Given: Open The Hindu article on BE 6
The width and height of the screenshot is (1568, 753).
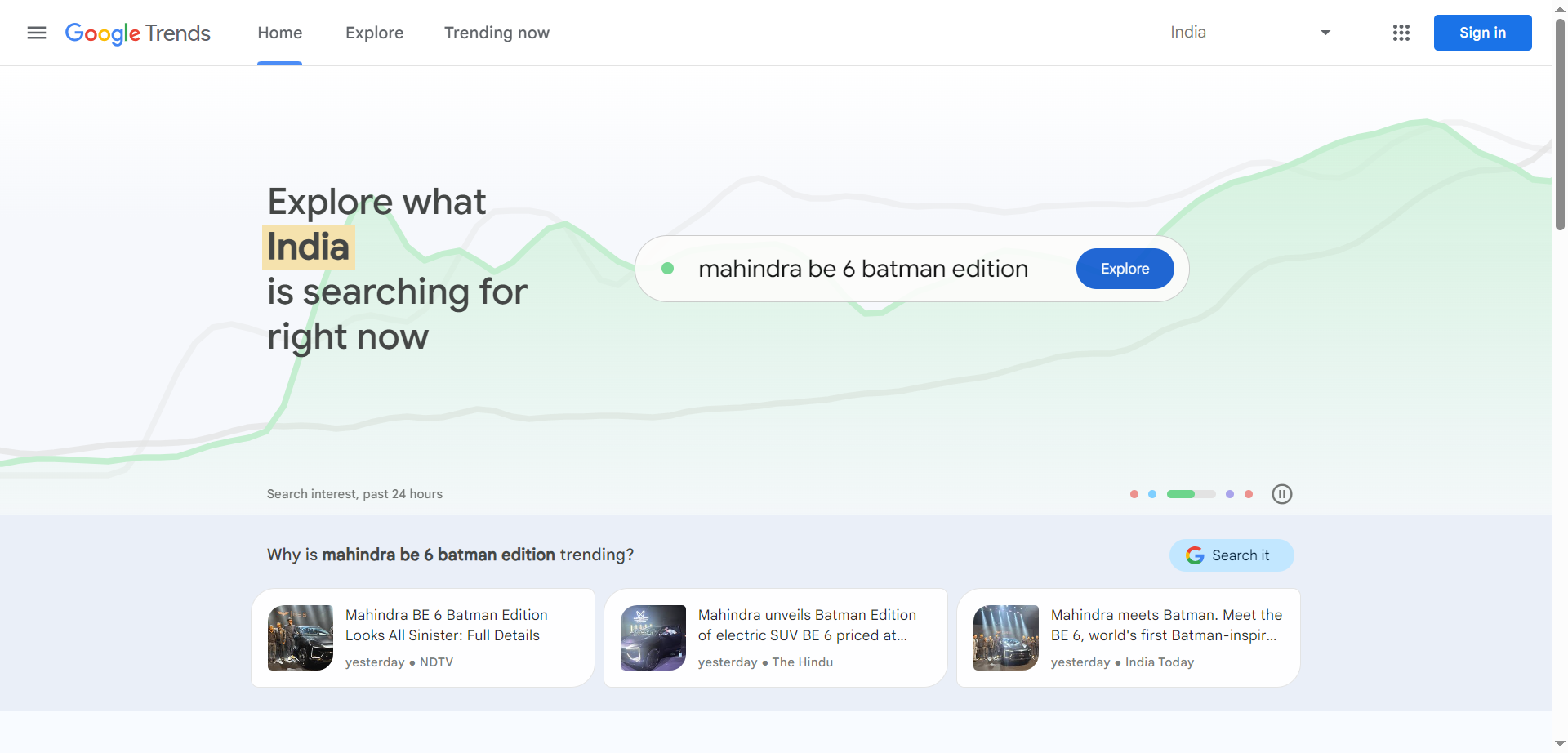Looking at the screenshot, I should click(x=776, y=638).
